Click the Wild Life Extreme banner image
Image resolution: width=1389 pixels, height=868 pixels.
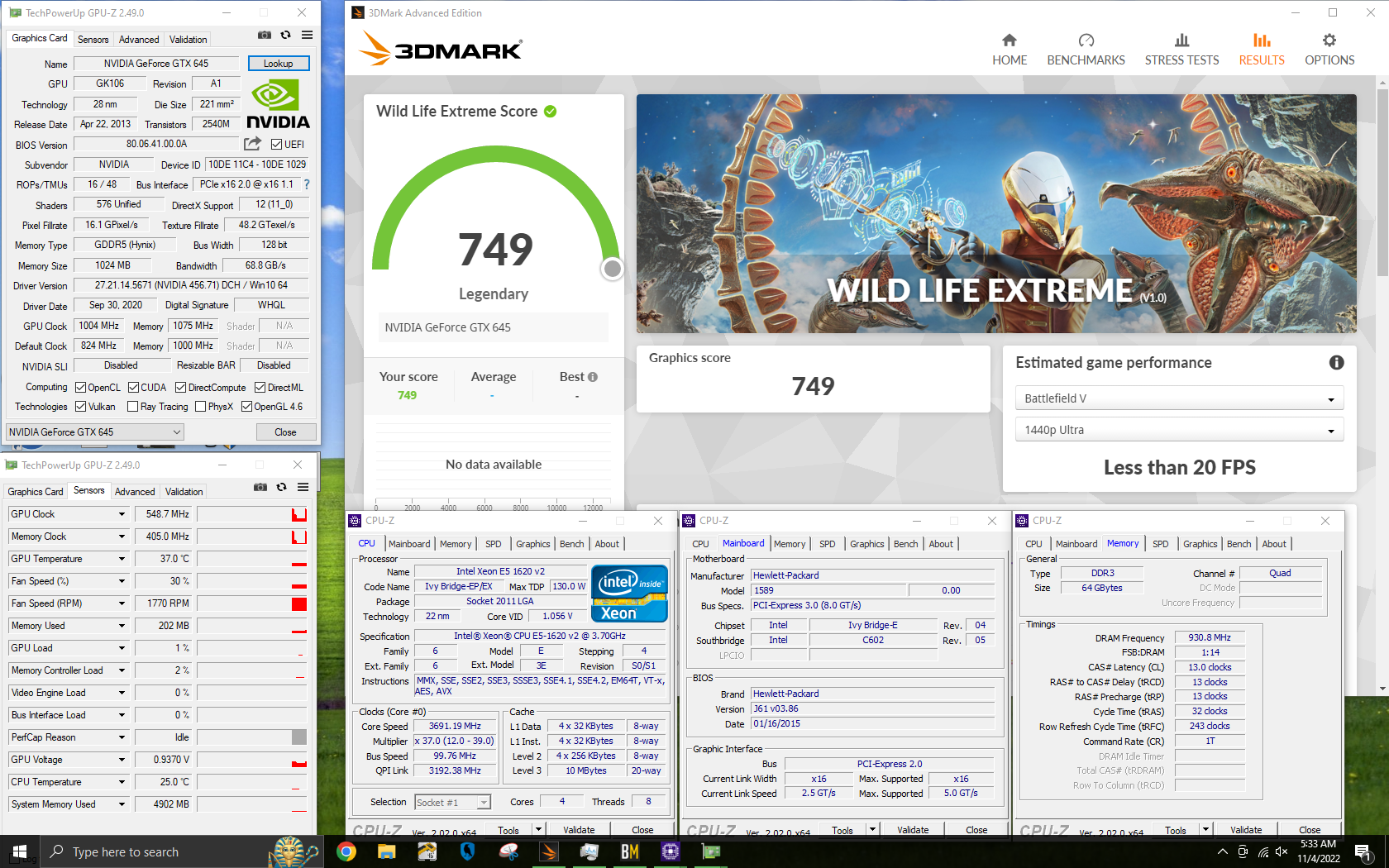pos(996,213)
